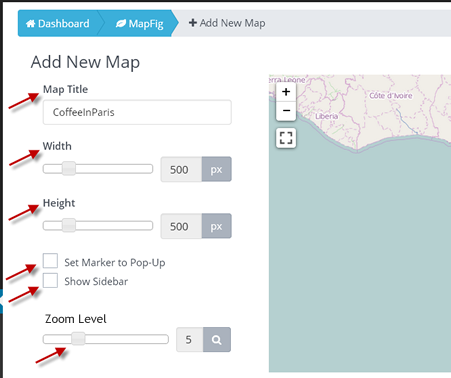Enable Set Marker to Pop-Up checkbox
This screenshot has width=451, height=378.
click(x=50, y=261)
